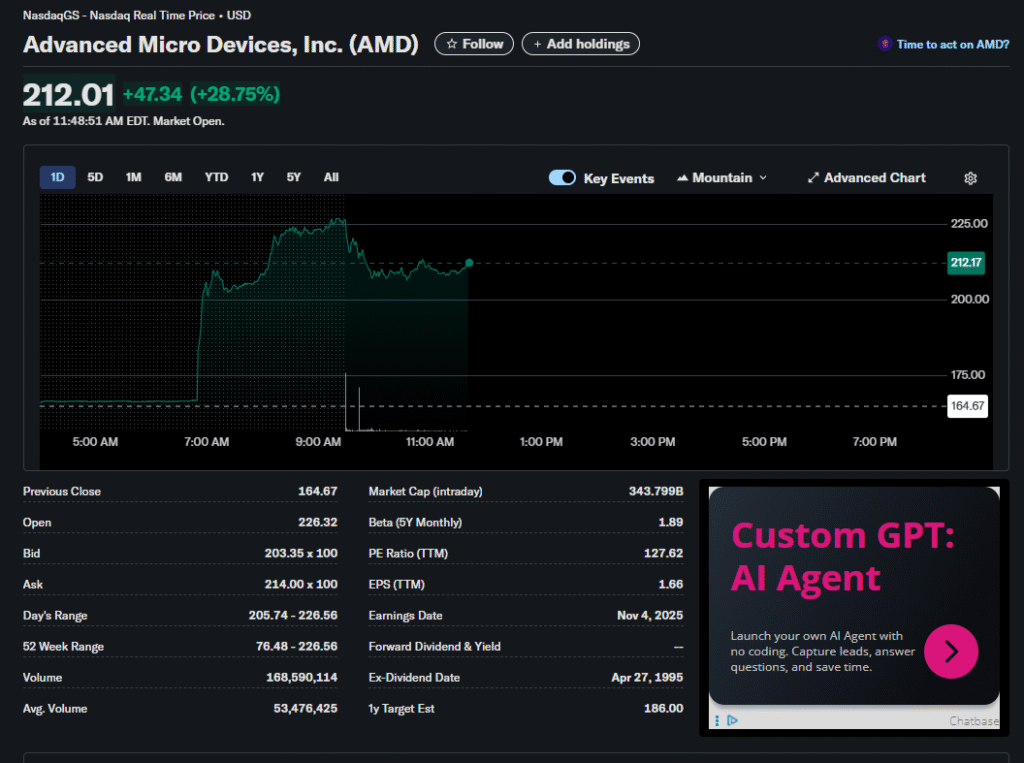The width and height of the screenshot is (1024, 763).
Task: Click the Add holdings button
Action: pyautogui.click(x=580, y=44)
